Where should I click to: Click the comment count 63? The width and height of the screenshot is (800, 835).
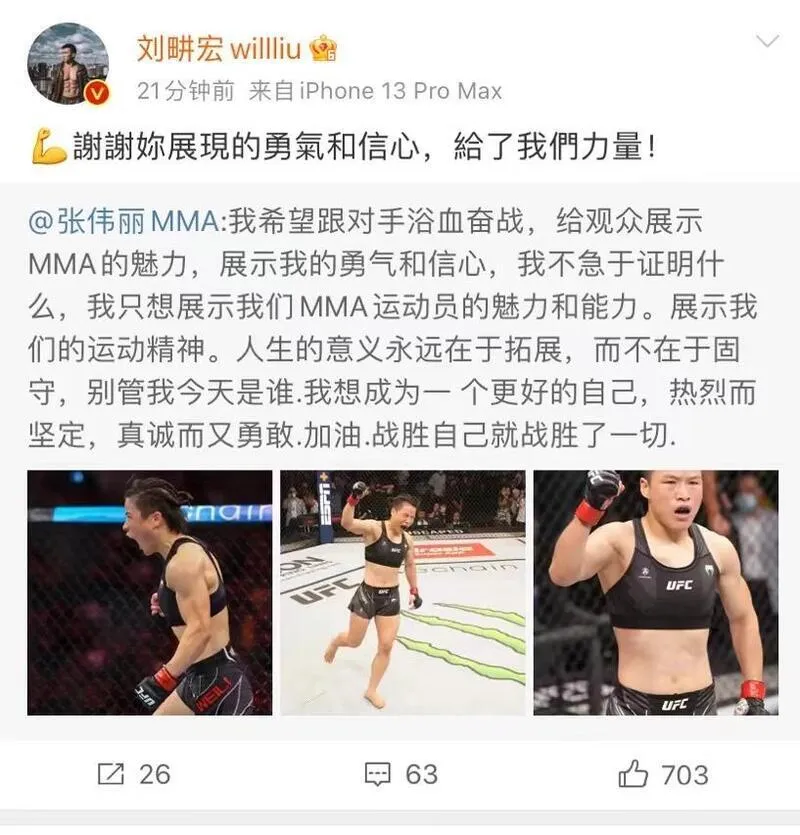click(x=421, y=774)
